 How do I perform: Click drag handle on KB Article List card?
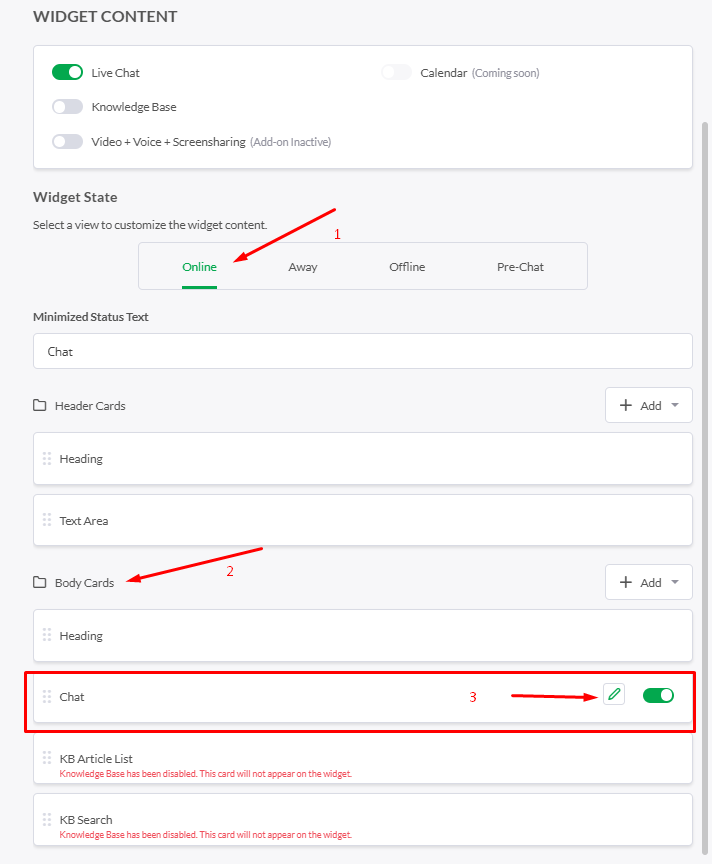pyautogui.click(x=47, y=758)
